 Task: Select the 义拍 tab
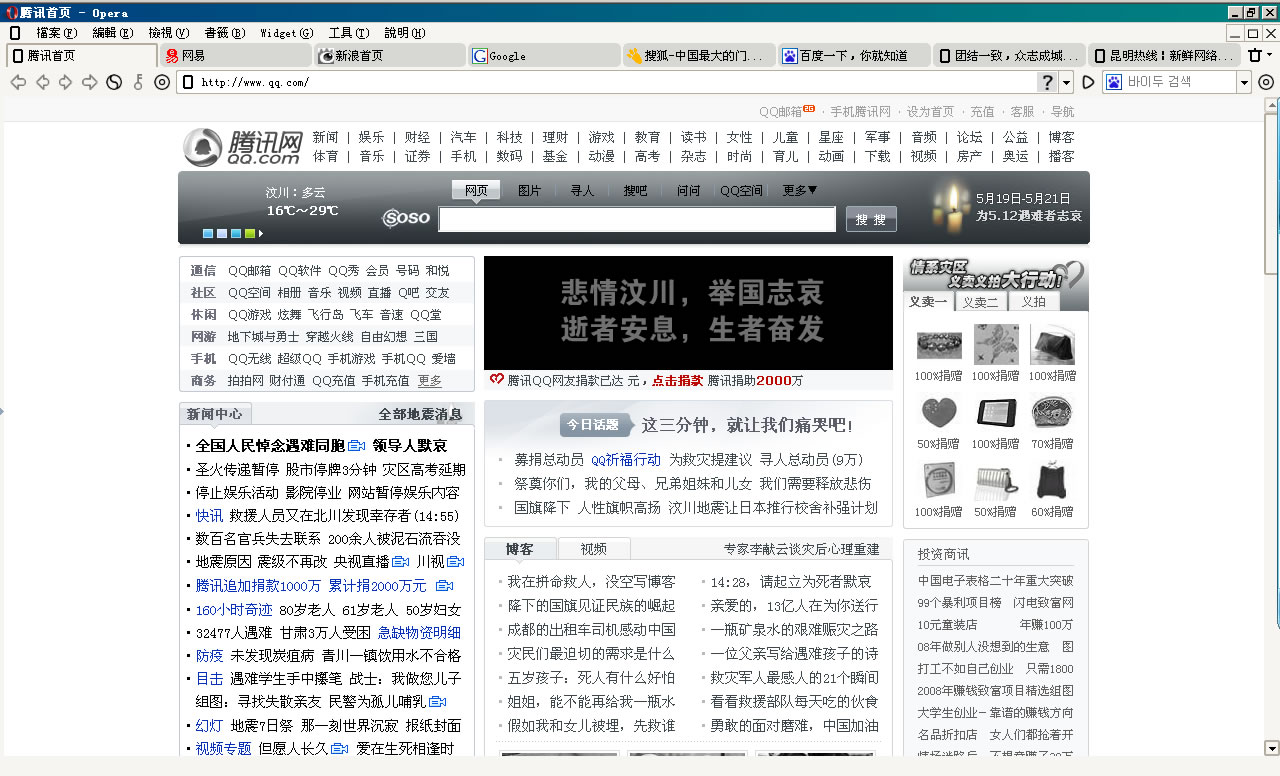pyautogui.click(x=1034, y=302)
